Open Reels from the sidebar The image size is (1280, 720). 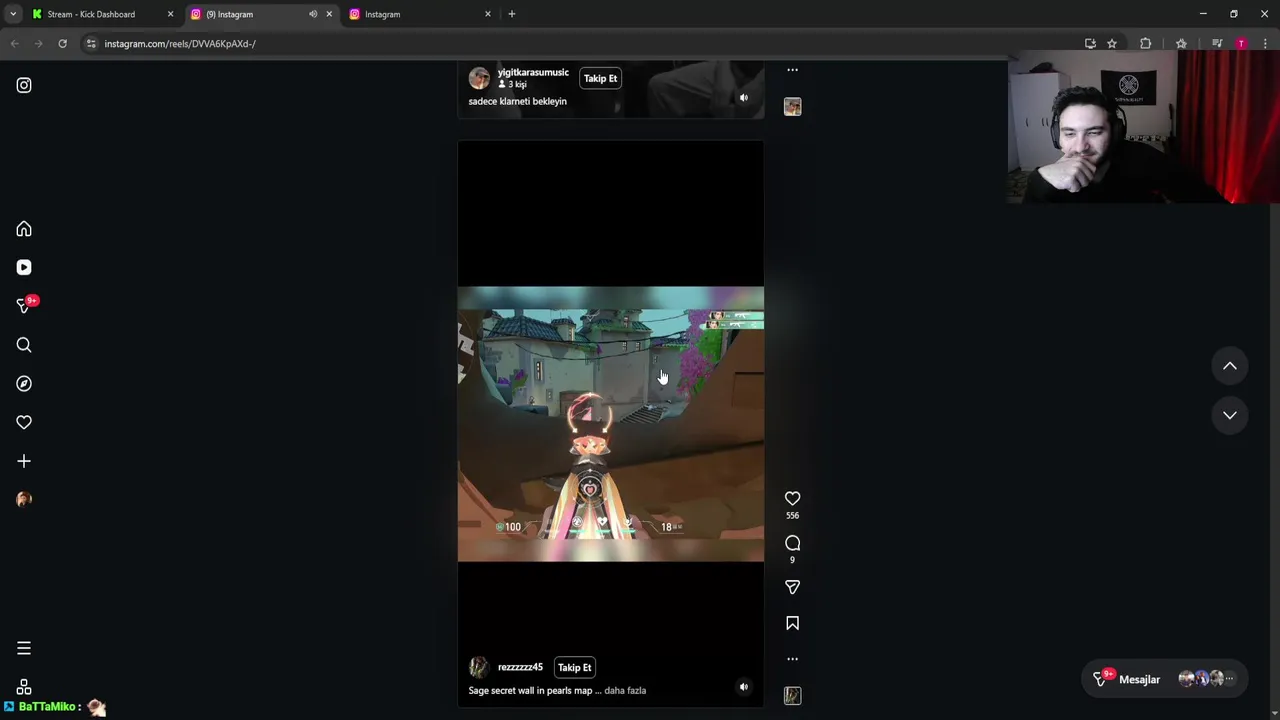tap(24, 267)
